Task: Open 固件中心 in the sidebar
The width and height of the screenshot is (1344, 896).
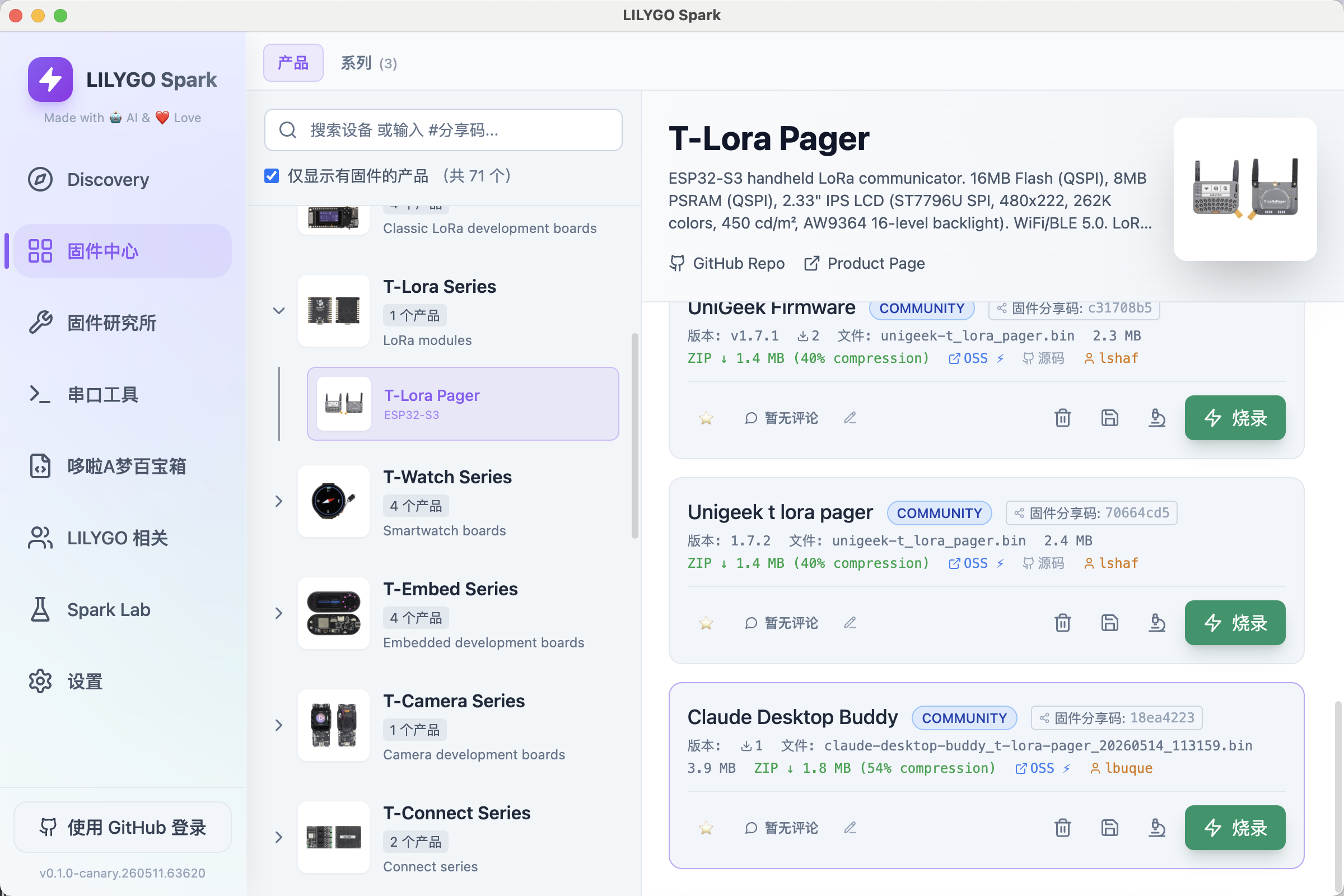Action: point(122,251)
